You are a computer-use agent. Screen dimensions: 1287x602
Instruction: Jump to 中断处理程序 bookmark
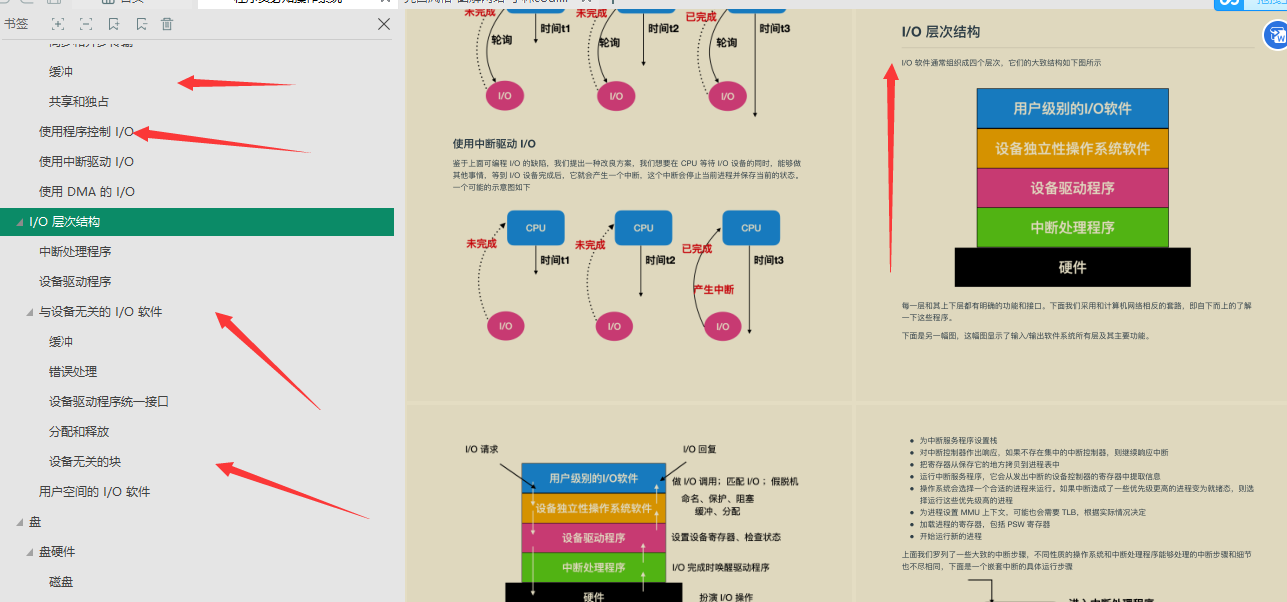click(75, 252)
